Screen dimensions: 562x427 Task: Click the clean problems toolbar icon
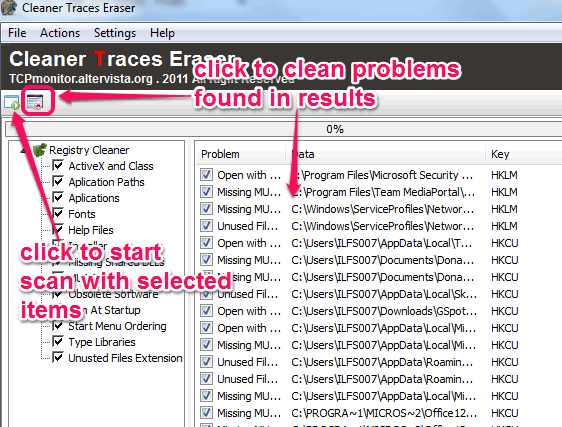pyautogui.click(x=35, y=102)
